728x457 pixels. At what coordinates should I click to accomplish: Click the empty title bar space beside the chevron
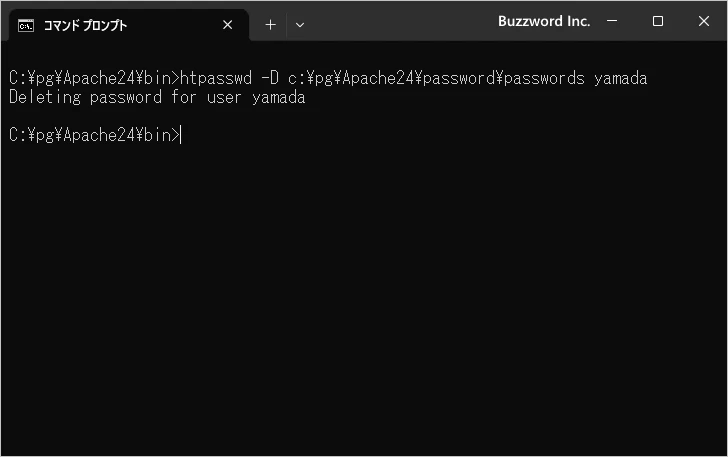400,21
